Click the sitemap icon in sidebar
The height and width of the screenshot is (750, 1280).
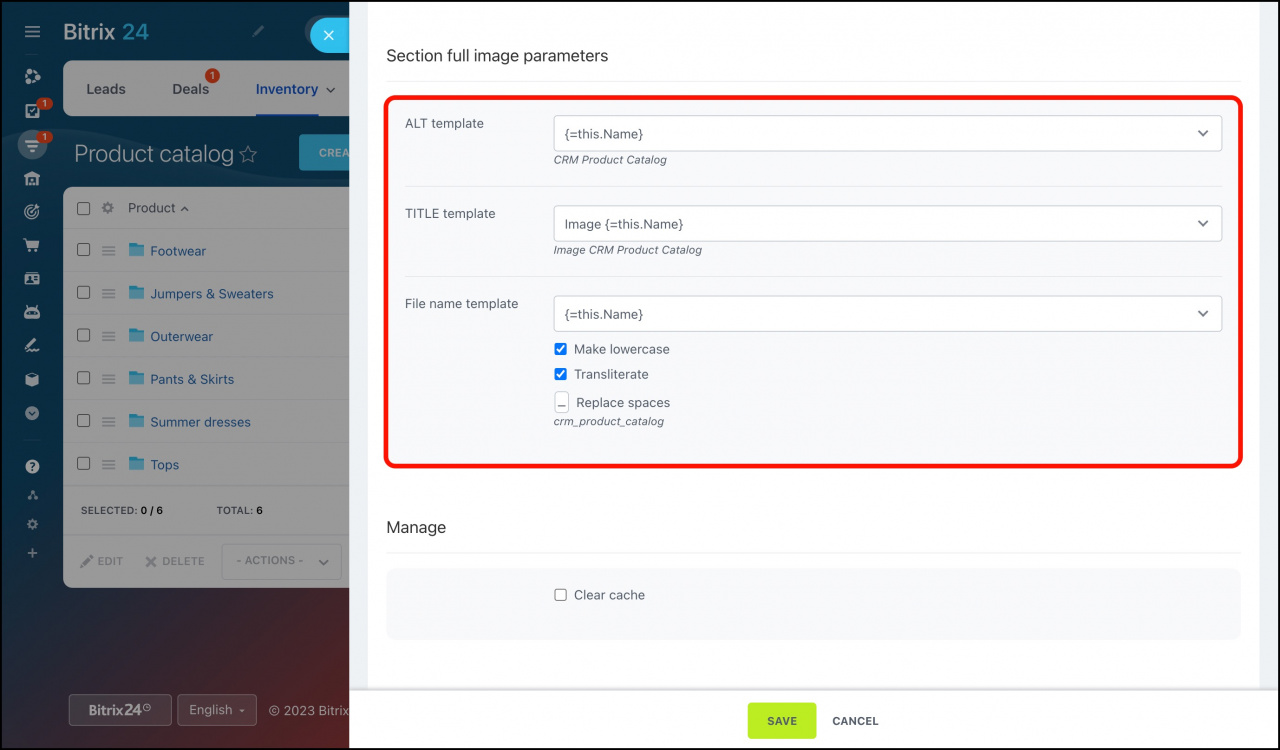(32, 495)
